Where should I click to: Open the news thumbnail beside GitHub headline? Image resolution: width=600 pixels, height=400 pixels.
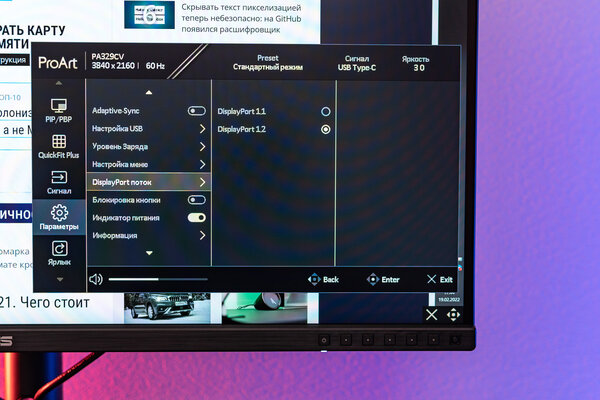(149, 15)
